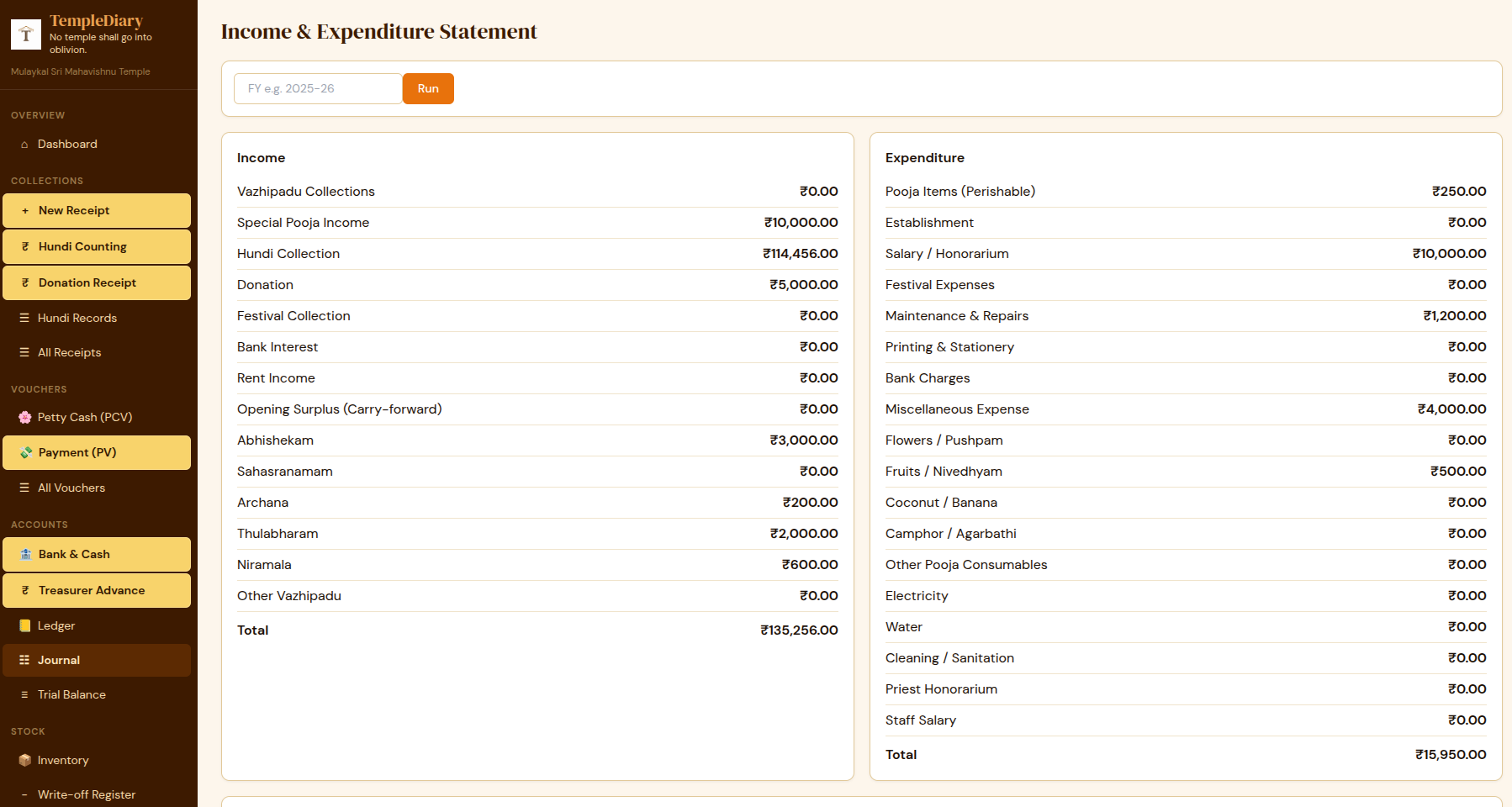Click the Income & Expenditure Statement heading
This screenshot has height=807, width=1512.
click(x=378, y=32)
